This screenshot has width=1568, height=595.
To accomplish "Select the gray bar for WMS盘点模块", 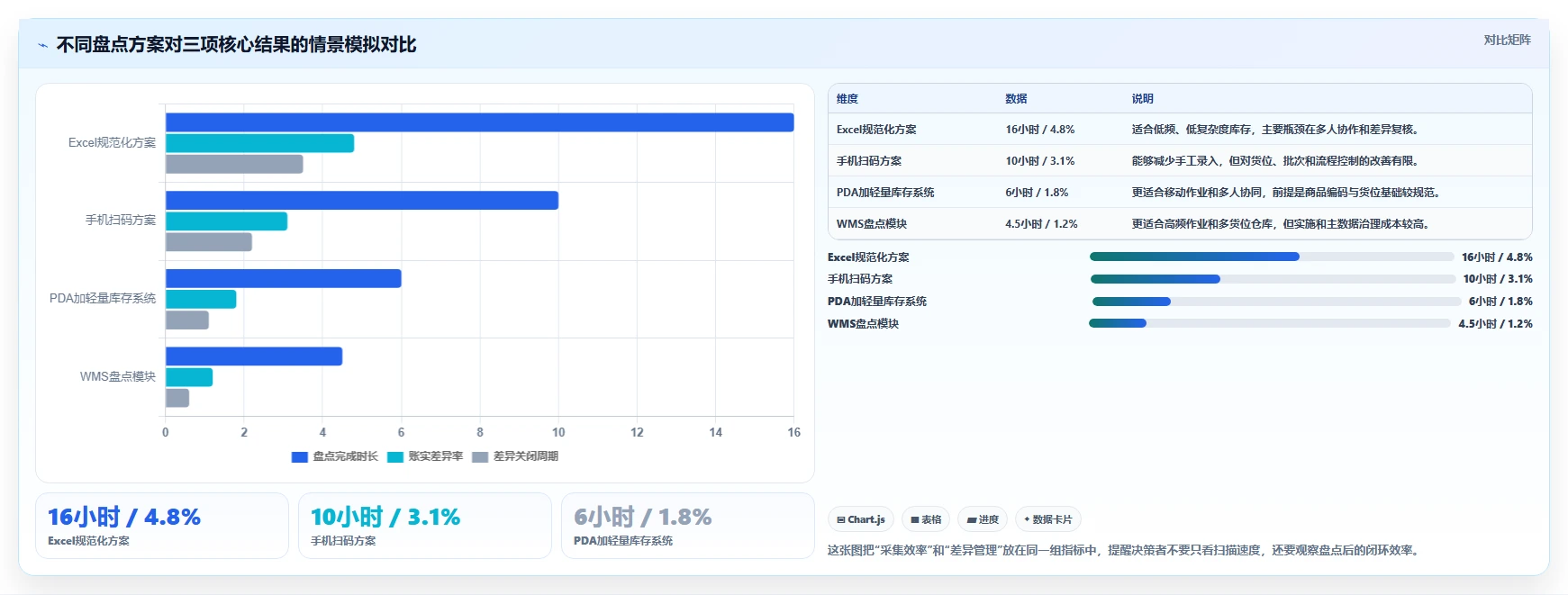I will (x=177, y=398).
